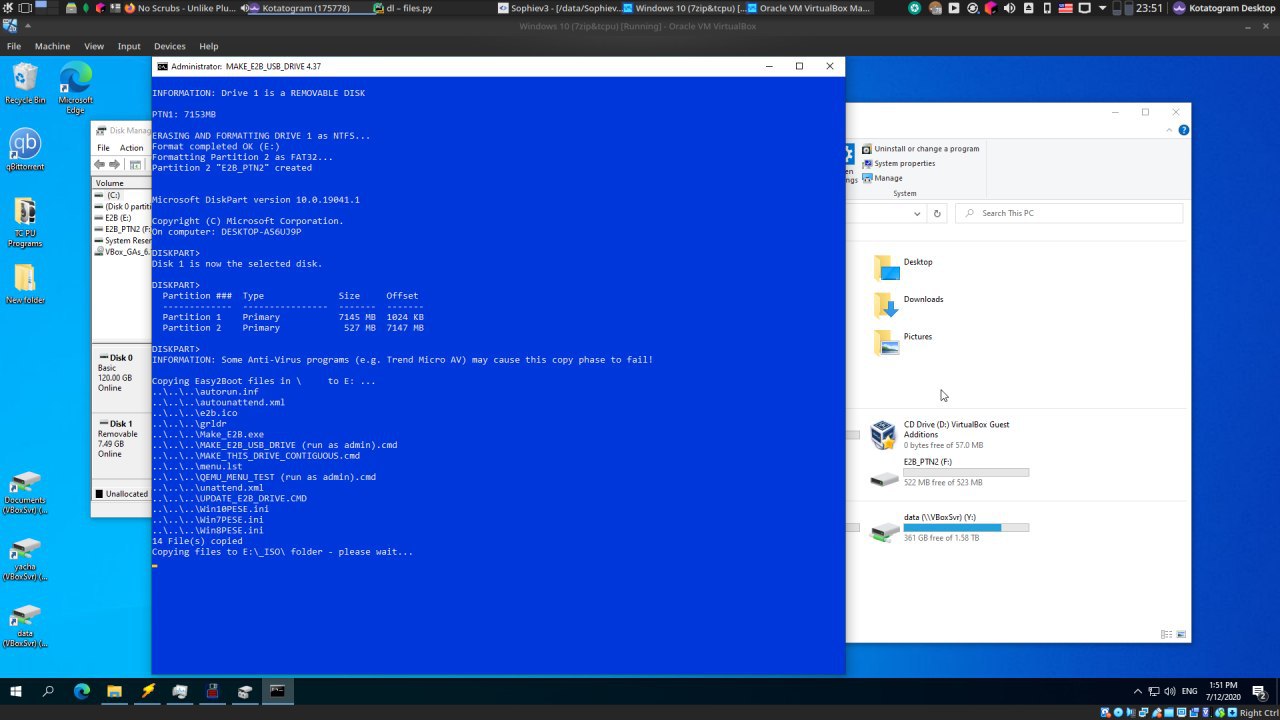The width and height of the screenshot is (1280, 720).
Task: Select Disk 1 Removable 7.49 GB
Action: click(121, 444)
